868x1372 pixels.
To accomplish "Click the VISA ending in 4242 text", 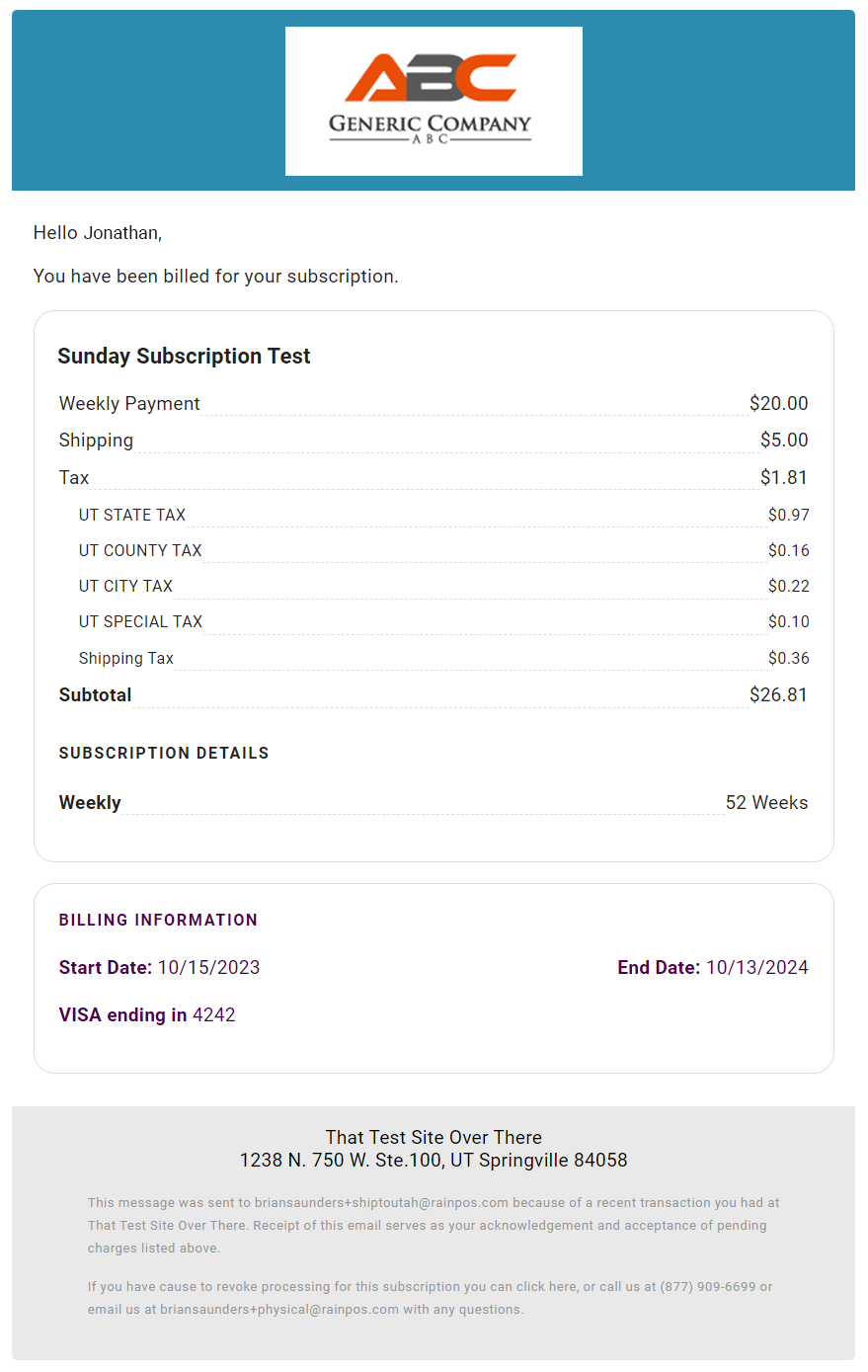I will [x=147, y=1014].
